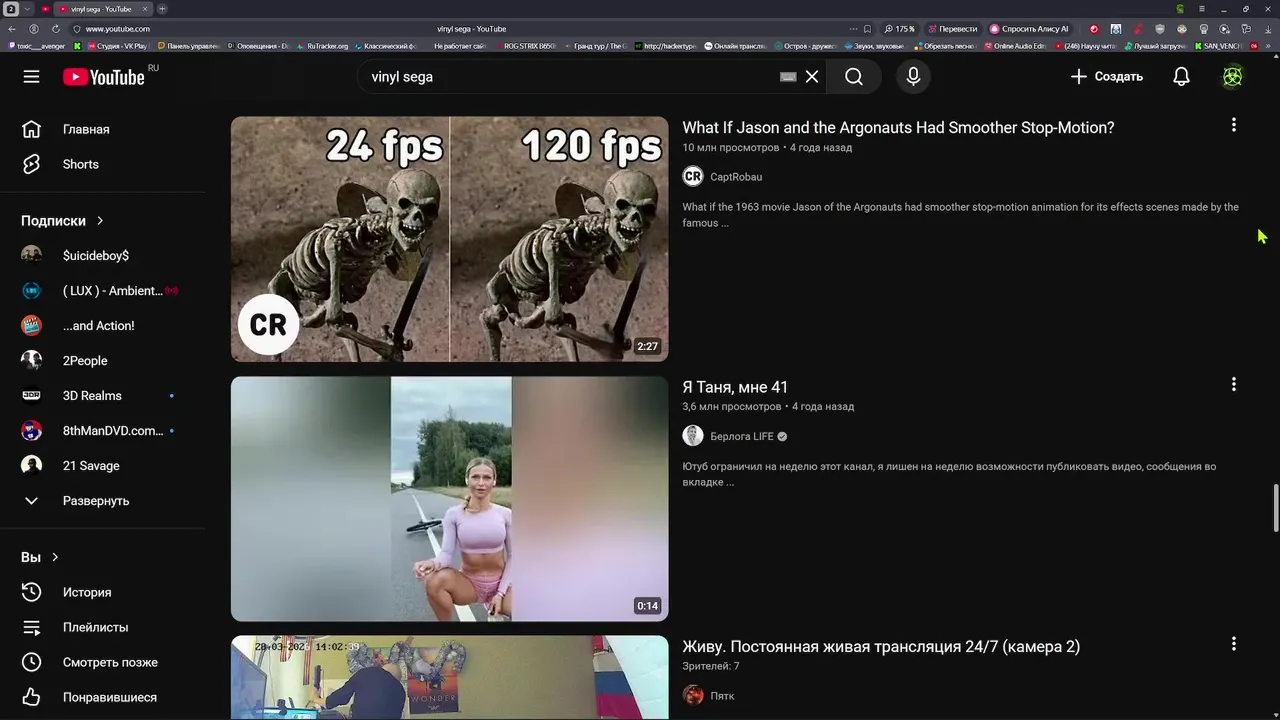
Task: Open the RuTracker.org bookmark
Action: 322,46
